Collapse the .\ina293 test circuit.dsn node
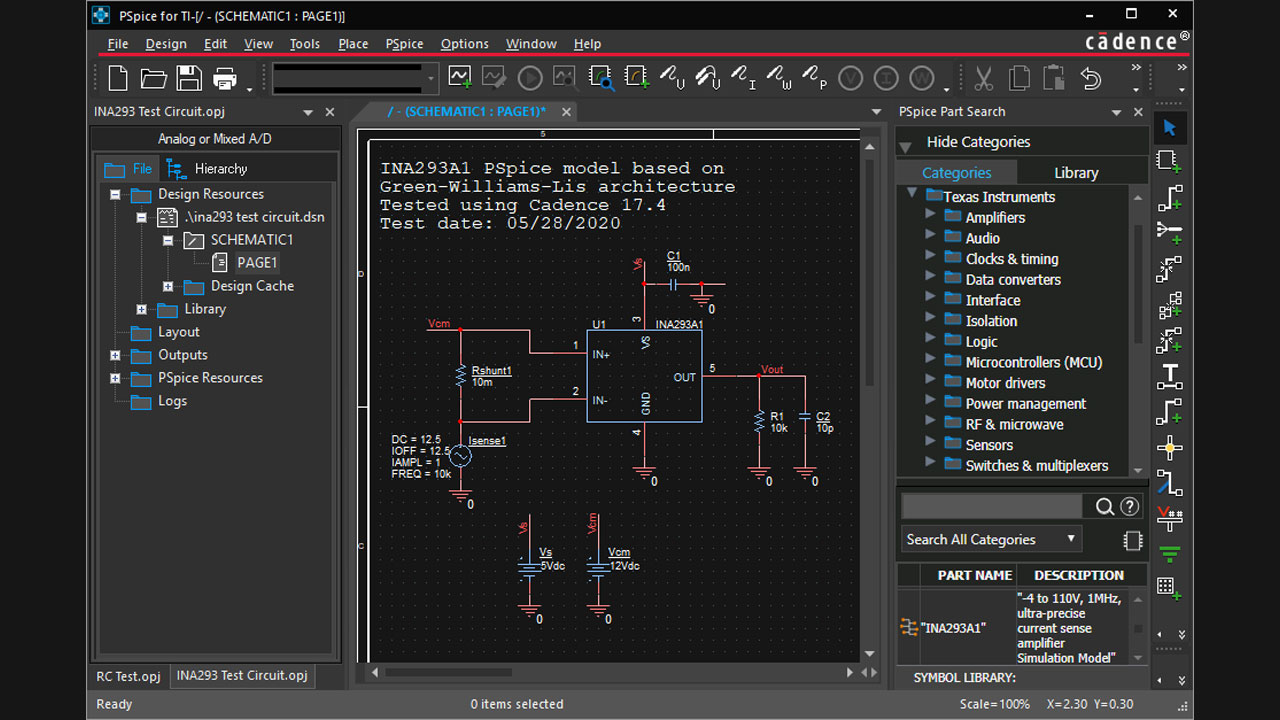 [x=141, y=218]
